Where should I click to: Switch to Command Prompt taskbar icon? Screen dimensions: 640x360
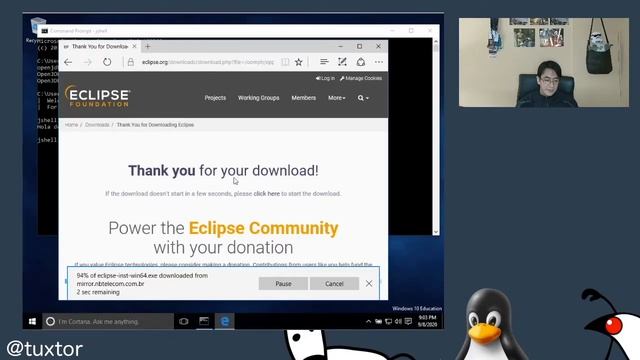coord(204,322)
